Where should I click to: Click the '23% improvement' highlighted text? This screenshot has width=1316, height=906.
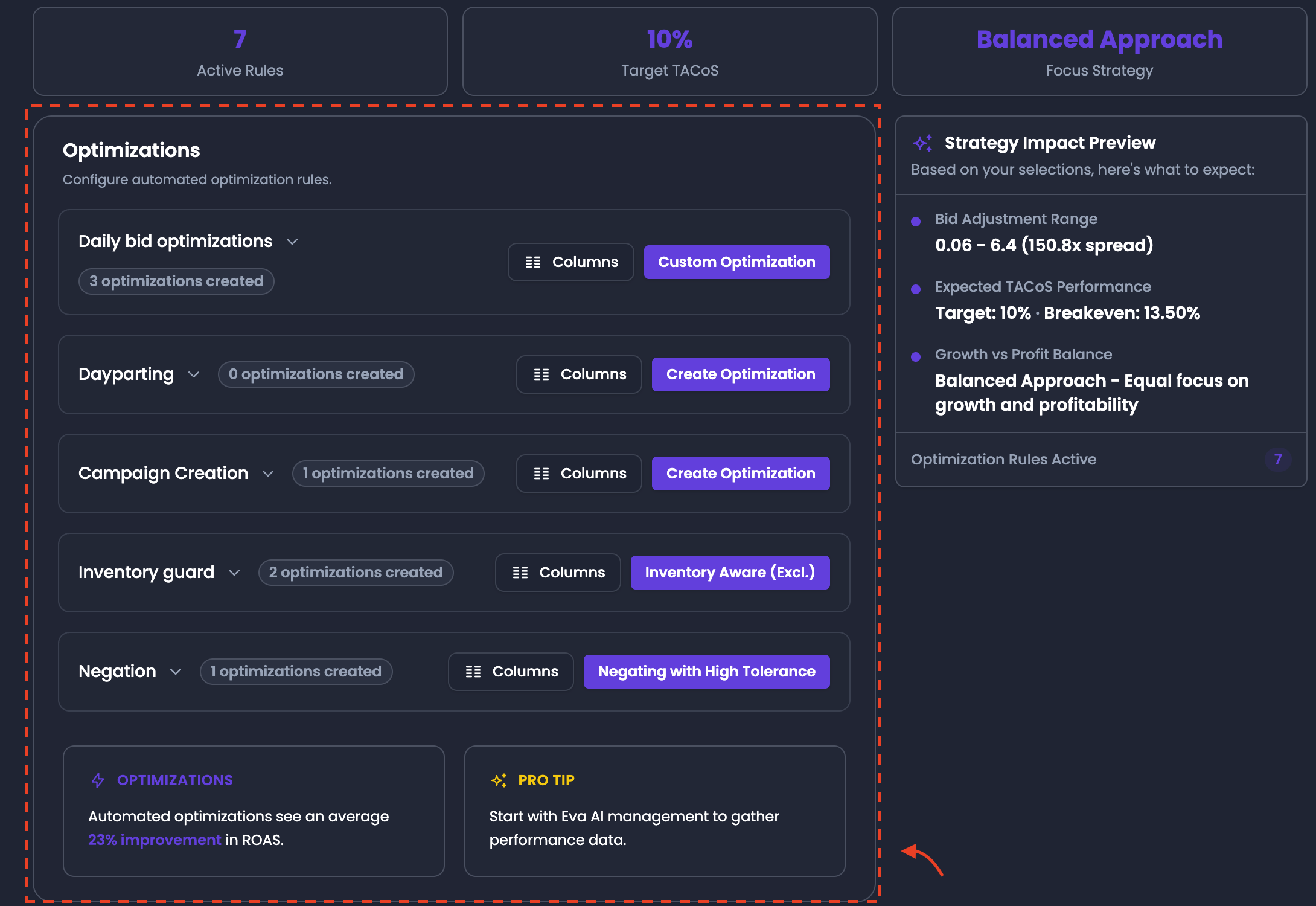pos(155,840)
